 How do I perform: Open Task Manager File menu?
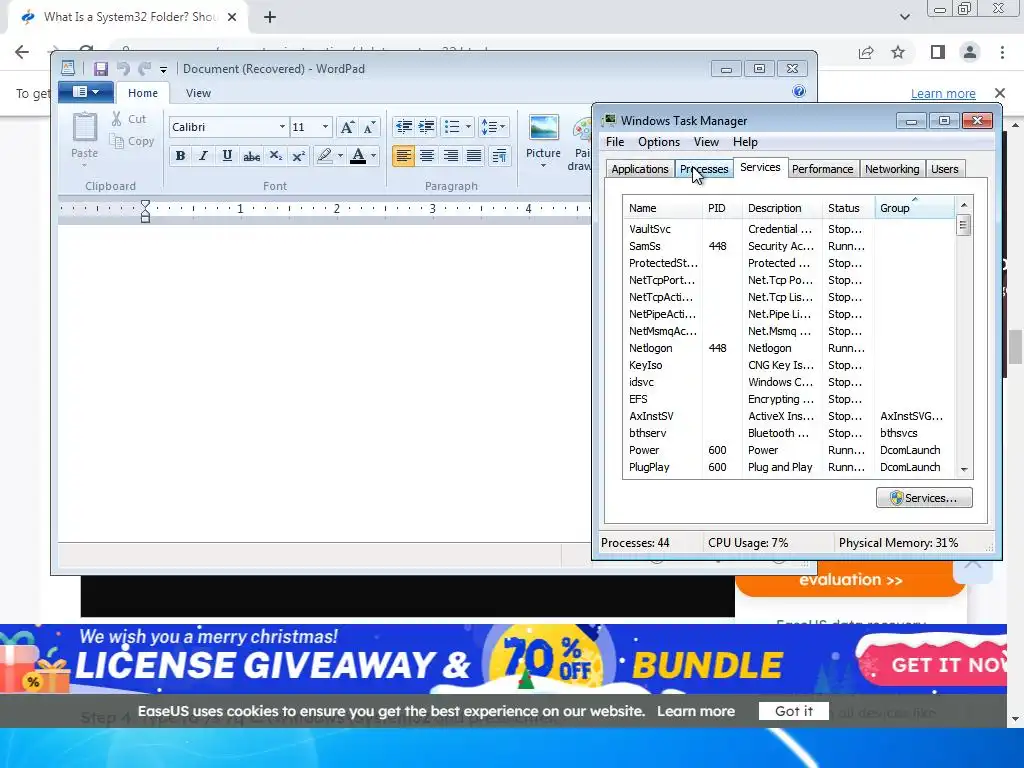click(615, 142)
